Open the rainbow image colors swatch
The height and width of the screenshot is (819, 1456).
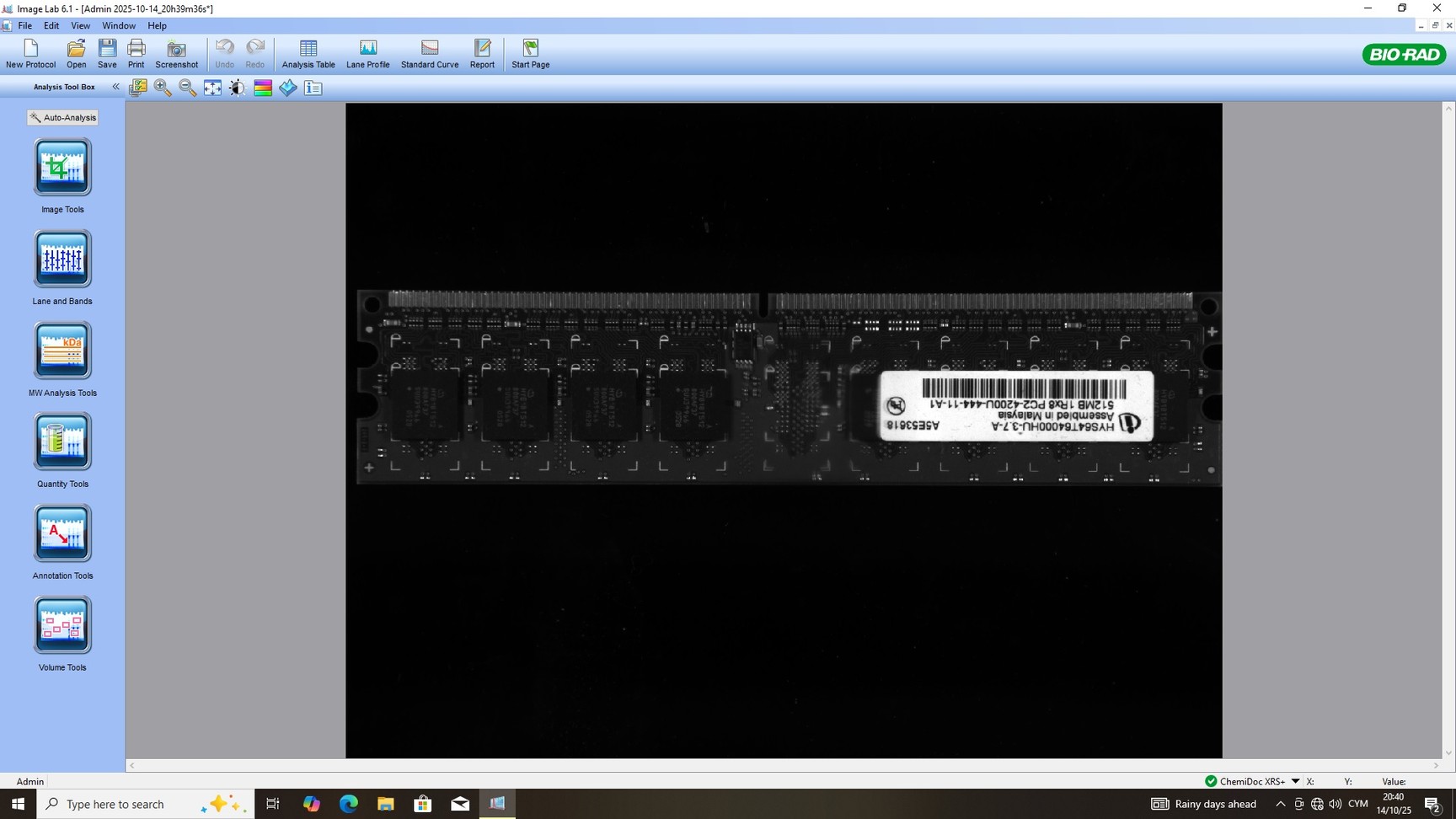click(x=263, y=88)
